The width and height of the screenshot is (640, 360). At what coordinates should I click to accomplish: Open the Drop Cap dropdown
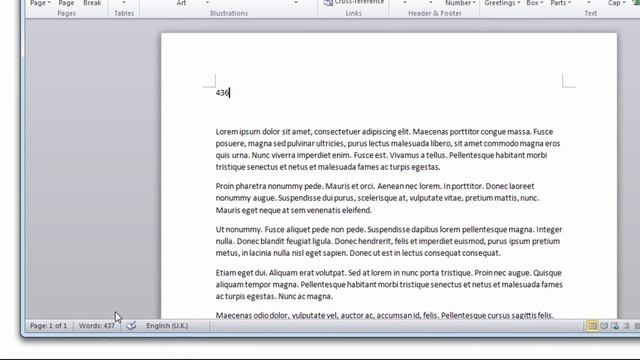click(616, 3)
